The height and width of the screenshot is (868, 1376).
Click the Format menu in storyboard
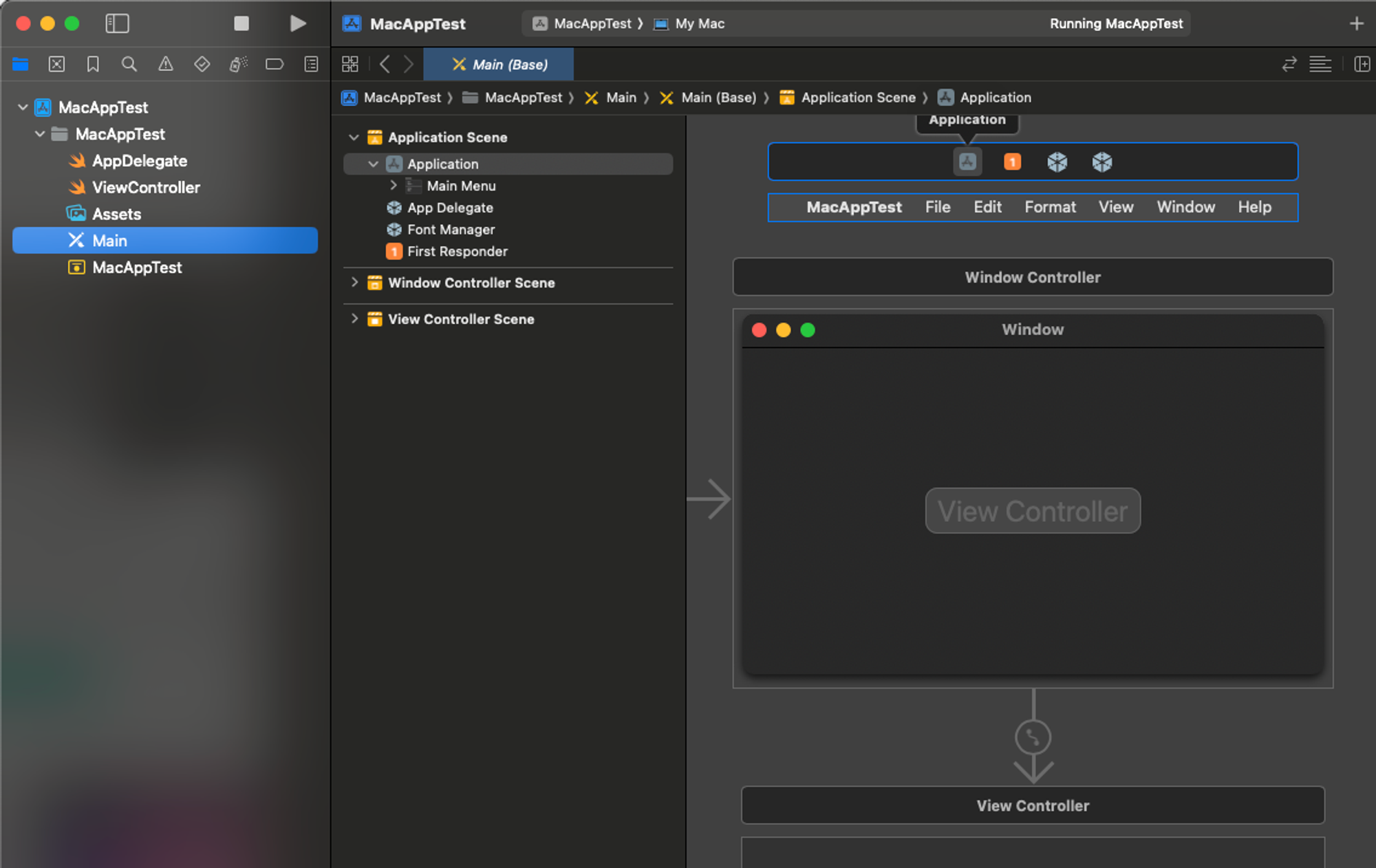1049,207
